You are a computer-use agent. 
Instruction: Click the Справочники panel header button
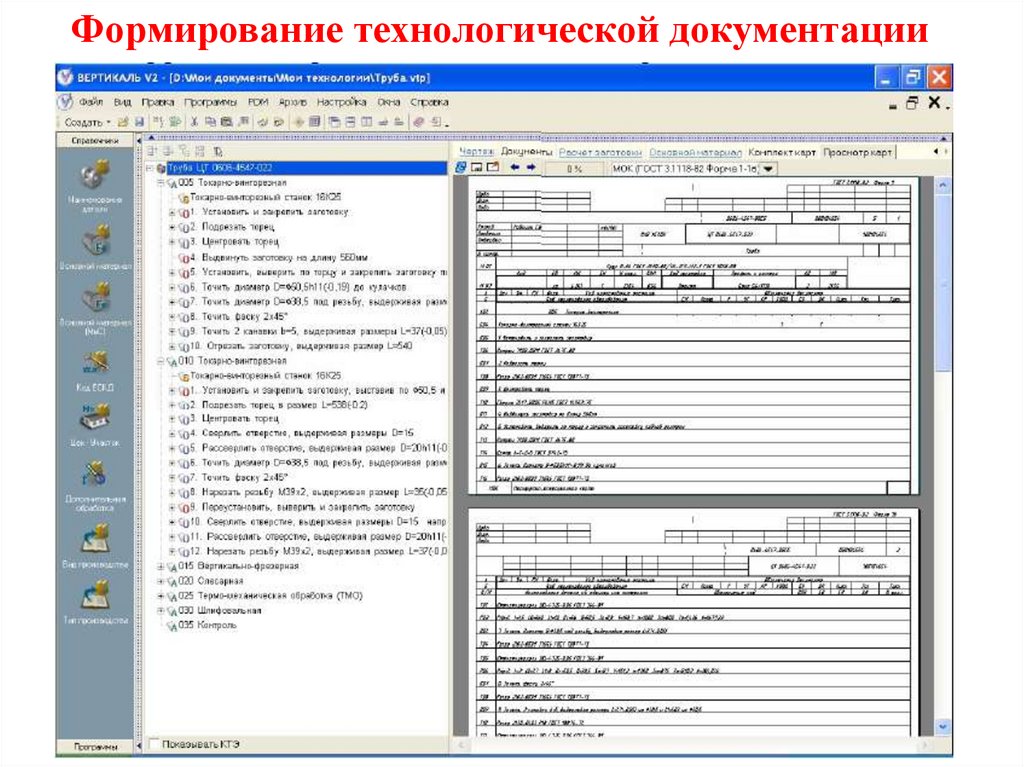[95, 140]
